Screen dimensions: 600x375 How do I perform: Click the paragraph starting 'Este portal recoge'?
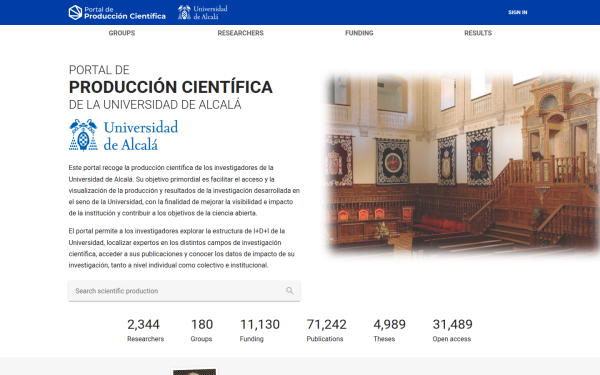pos(184,191)
